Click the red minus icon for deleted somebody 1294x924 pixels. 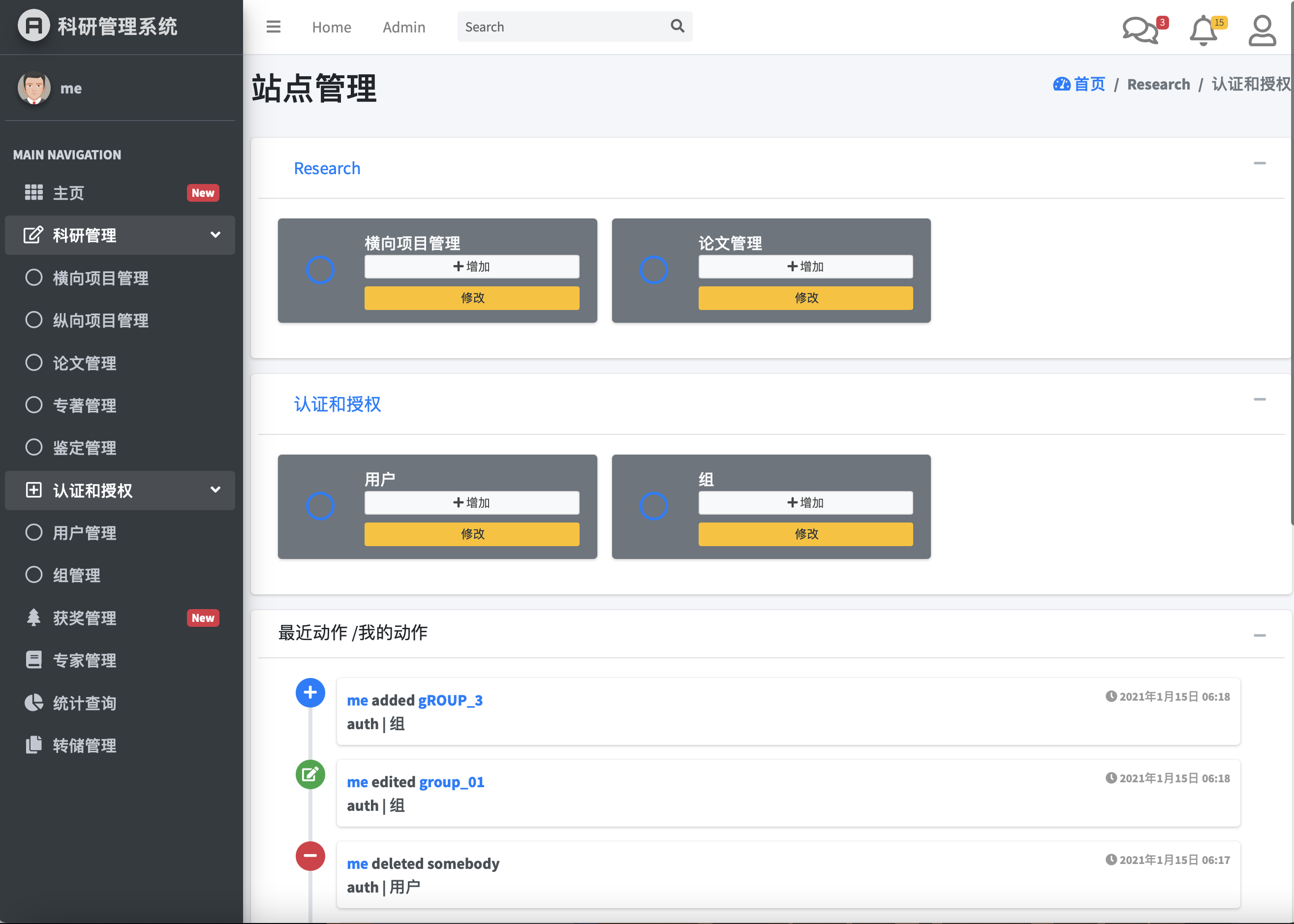[x=310, y=856]
